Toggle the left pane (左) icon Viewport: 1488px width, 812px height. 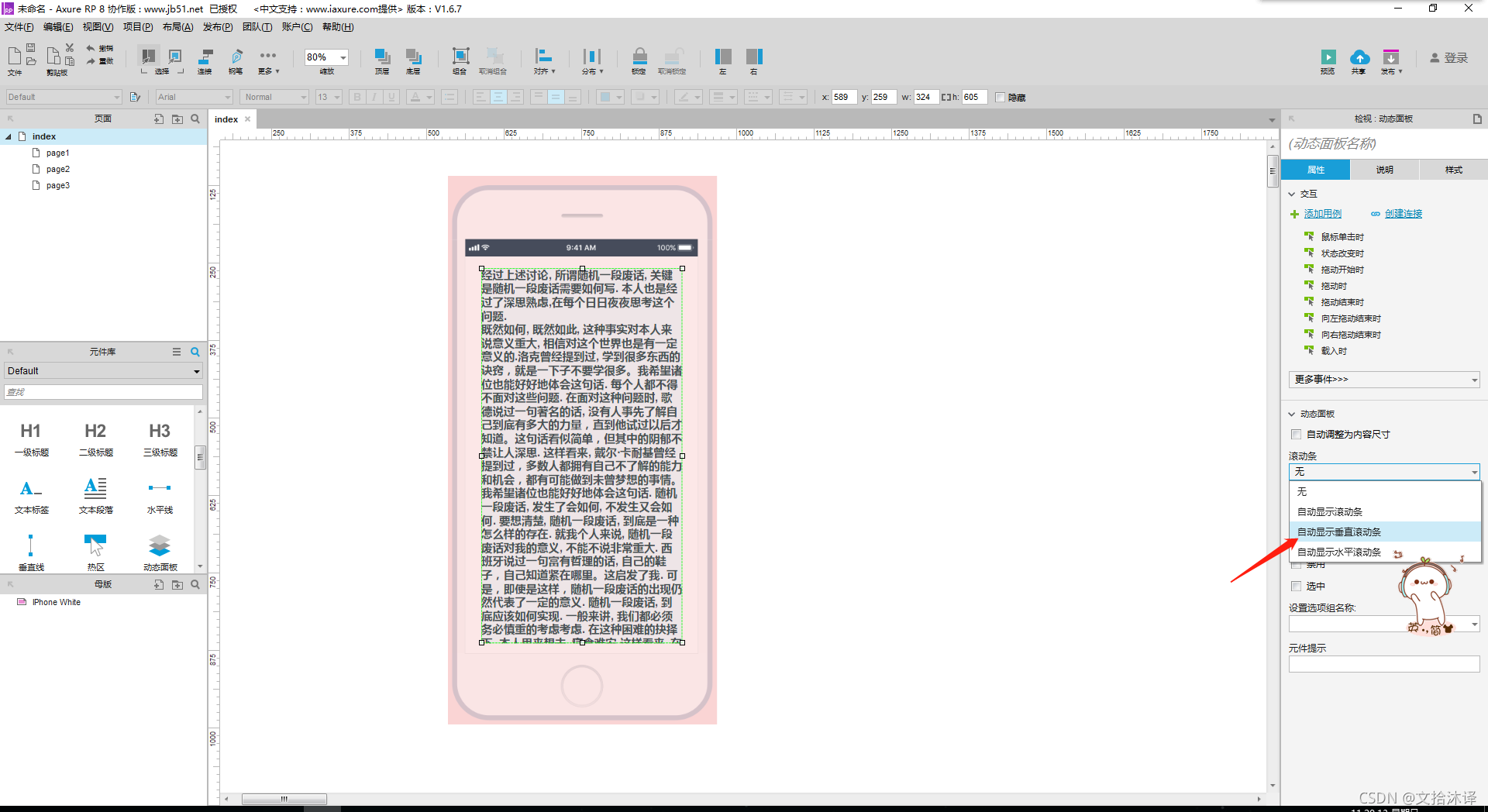[x=723, y=57]
